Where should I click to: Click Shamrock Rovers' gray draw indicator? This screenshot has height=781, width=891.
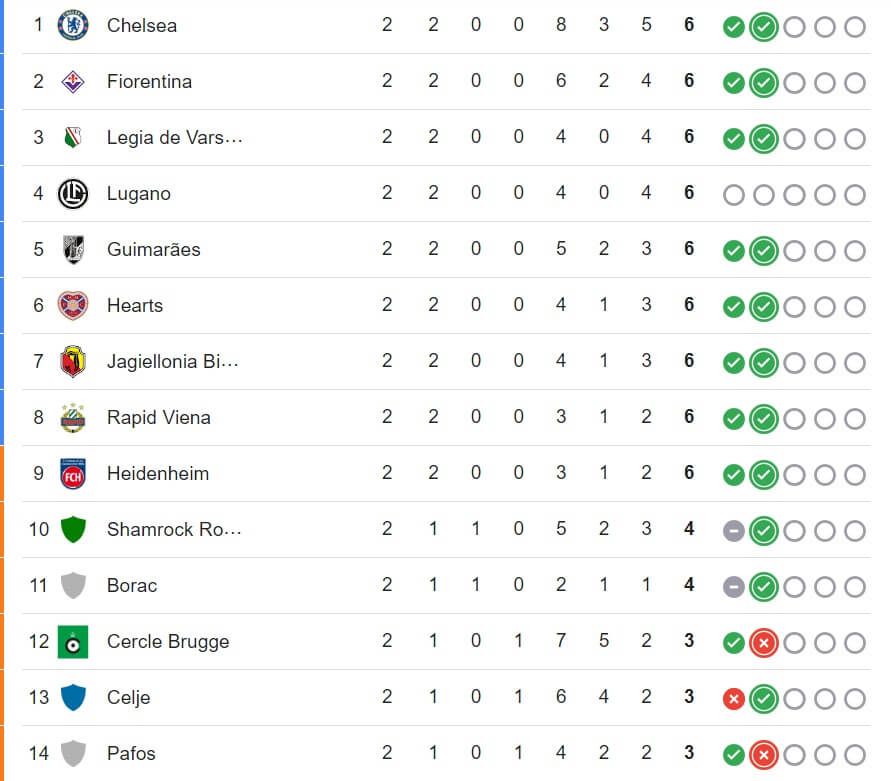[x=733, y=530]
